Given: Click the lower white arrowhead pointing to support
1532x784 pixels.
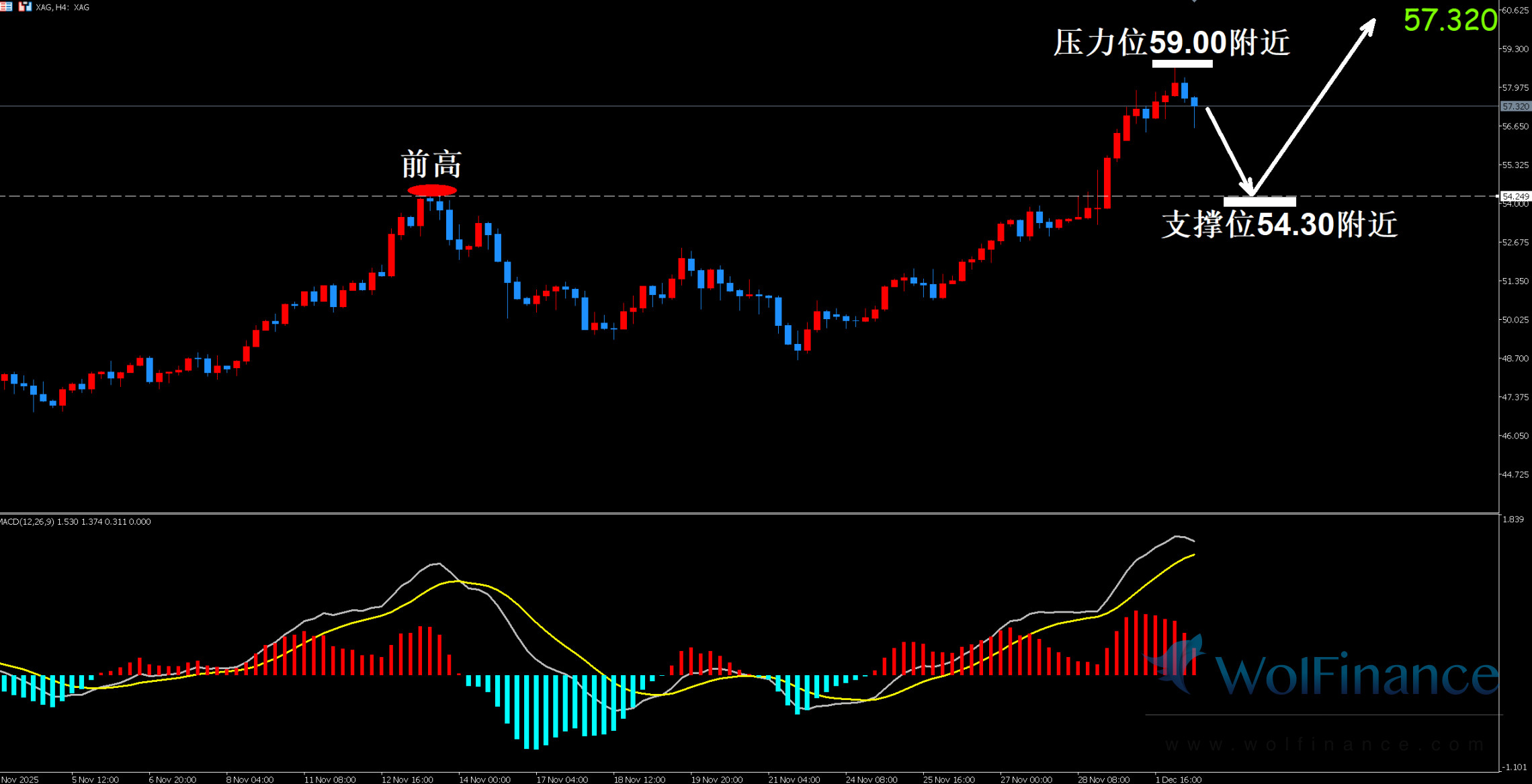Looking at the screenshot, I should pyautogui.click(x=1248, y=188).
